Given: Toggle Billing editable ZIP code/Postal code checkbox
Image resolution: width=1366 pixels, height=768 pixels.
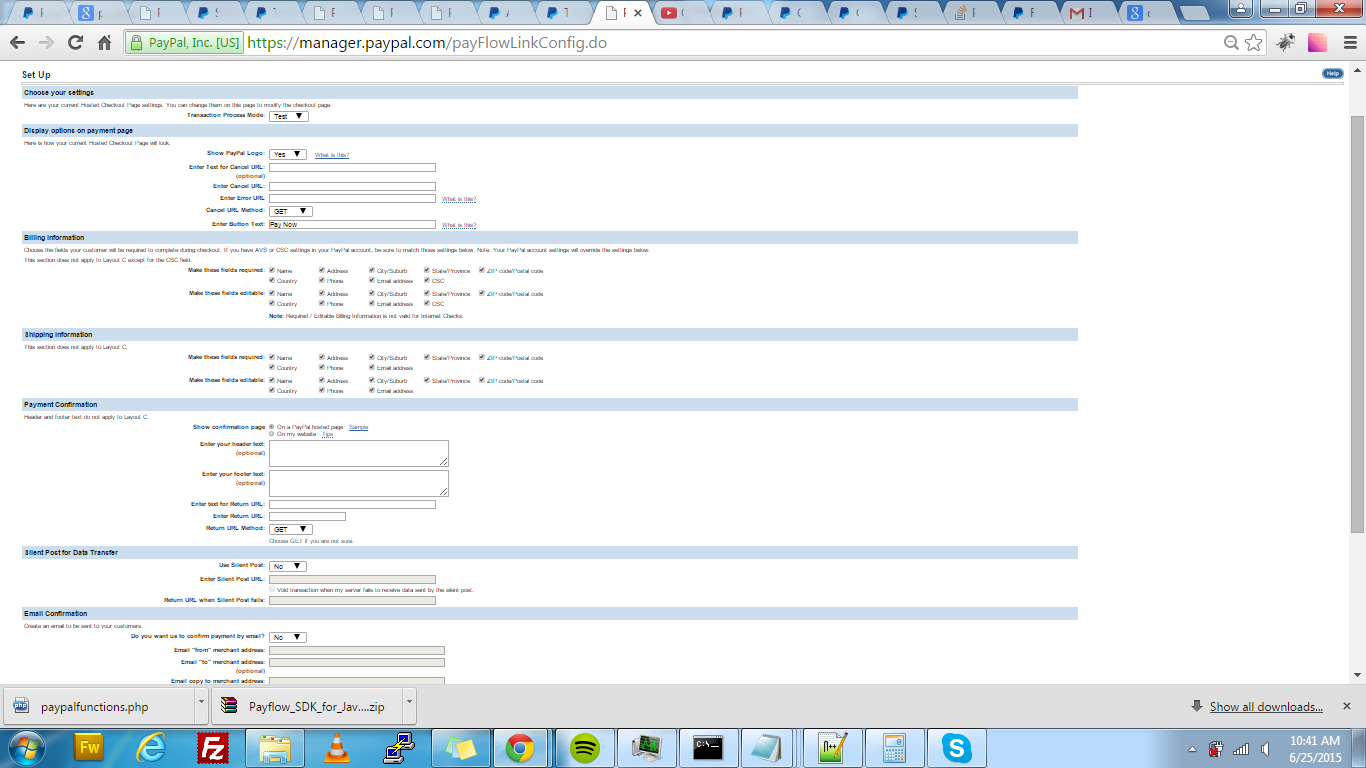Looking at the screenshot, I should 482,293.
